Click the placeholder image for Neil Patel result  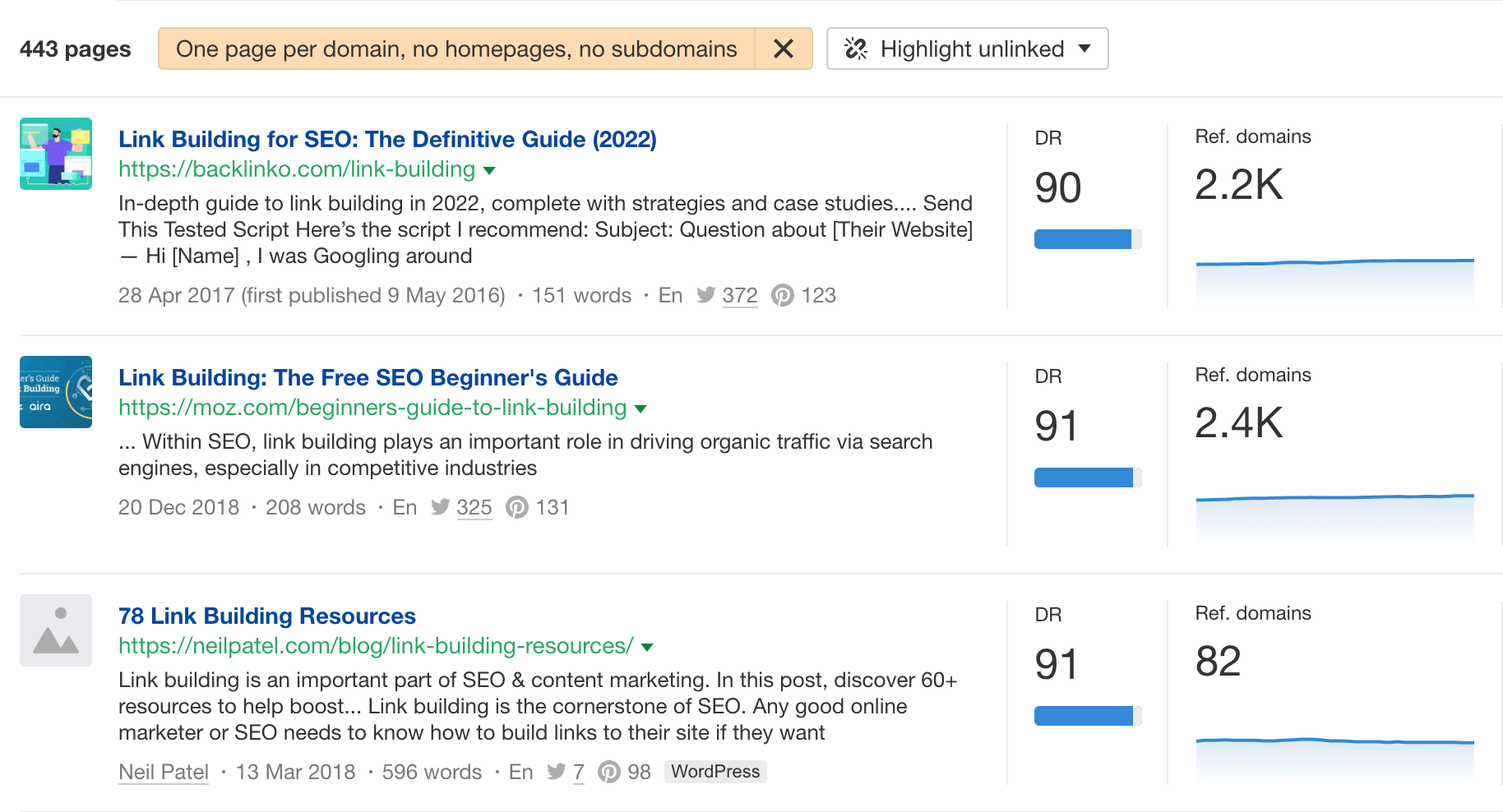coord(56,630)
